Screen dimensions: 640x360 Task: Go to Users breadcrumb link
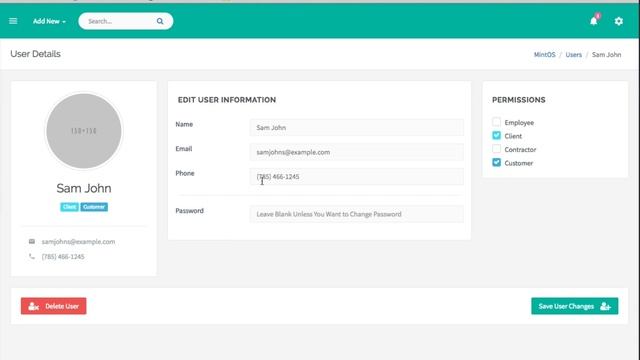point(573,55)
